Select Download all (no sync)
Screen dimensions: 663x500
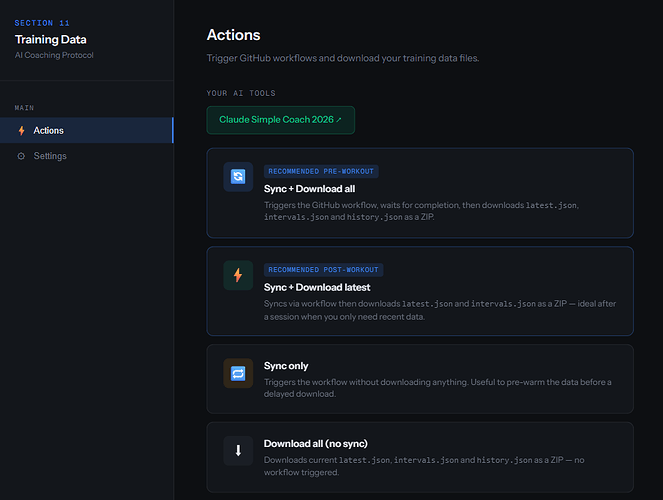[x=420, y=457]
